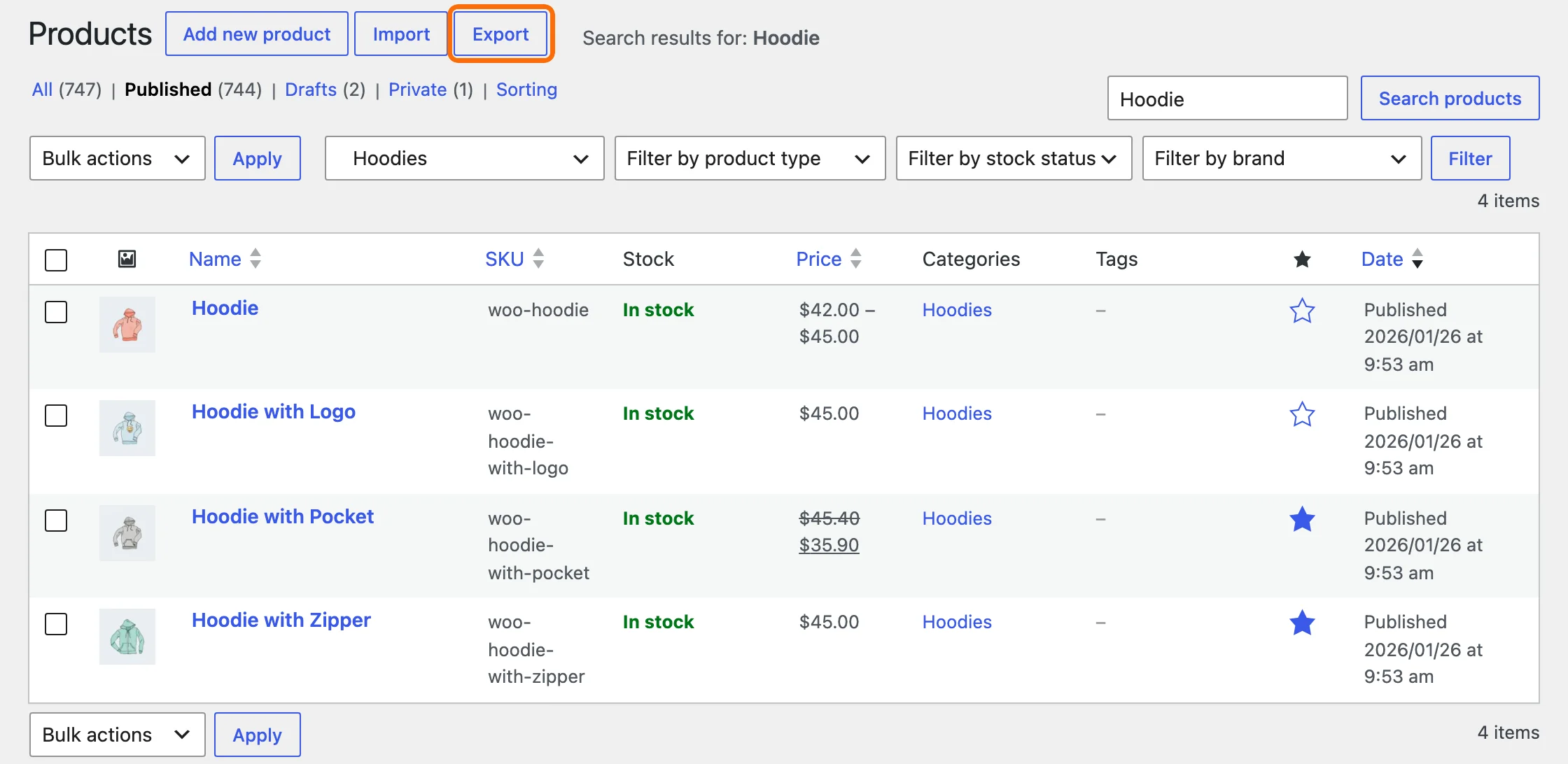Open the Hoodie with Zipper product link
Screen dimensions: 1568x764
click(281, 620)
